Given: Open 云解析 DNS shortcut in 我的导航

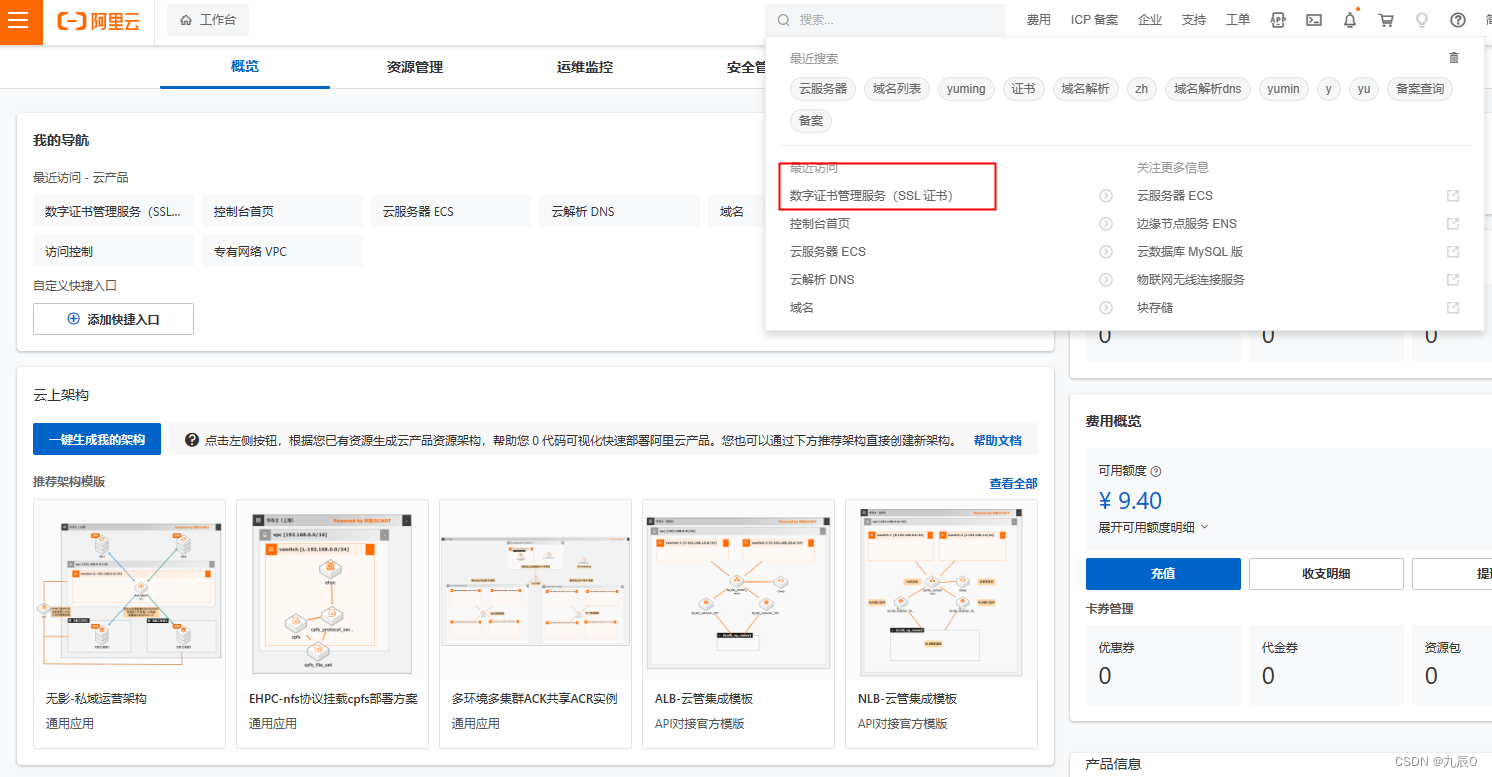Looking at the screenshot, I should (620, 212).
